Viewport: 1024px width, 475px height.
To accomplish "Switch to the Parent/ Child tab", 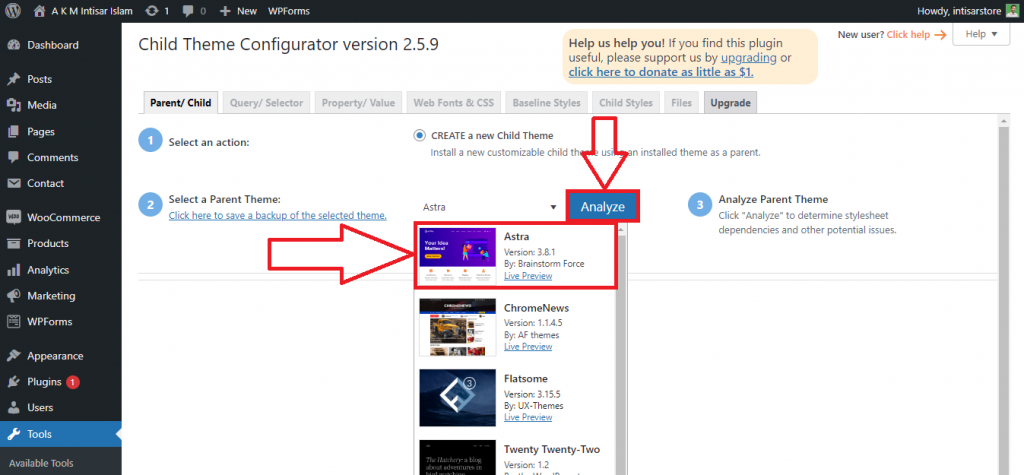I will [181, 103].
